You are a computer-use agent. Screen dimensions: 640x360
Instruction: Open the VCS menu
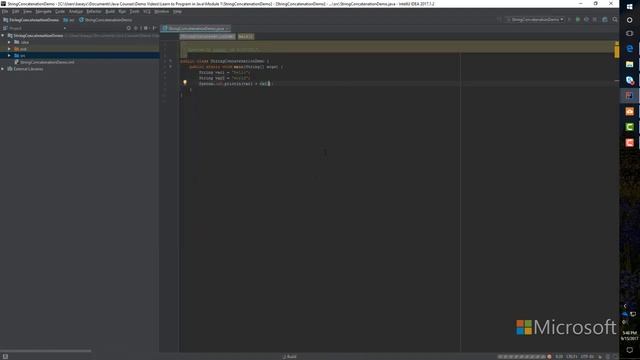click(147, 11)
